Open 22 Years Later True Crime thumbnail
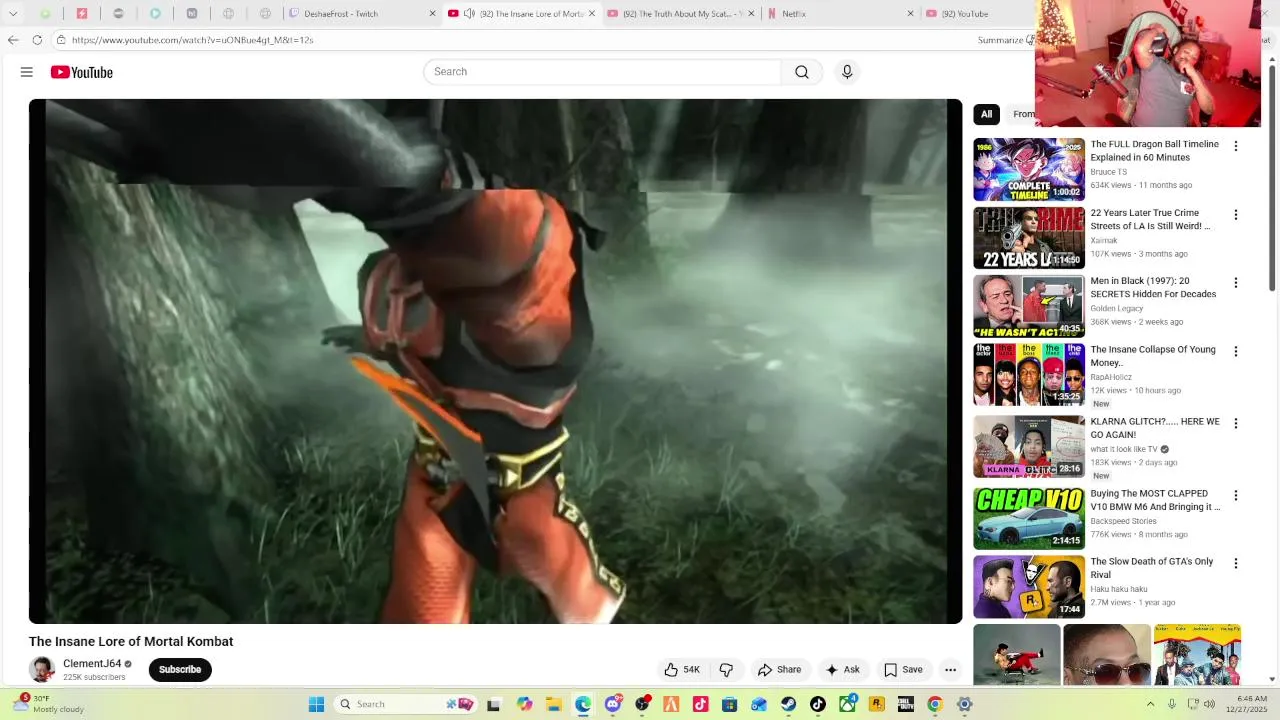This screenshot has width=1280, height=720. [1029, 238]
